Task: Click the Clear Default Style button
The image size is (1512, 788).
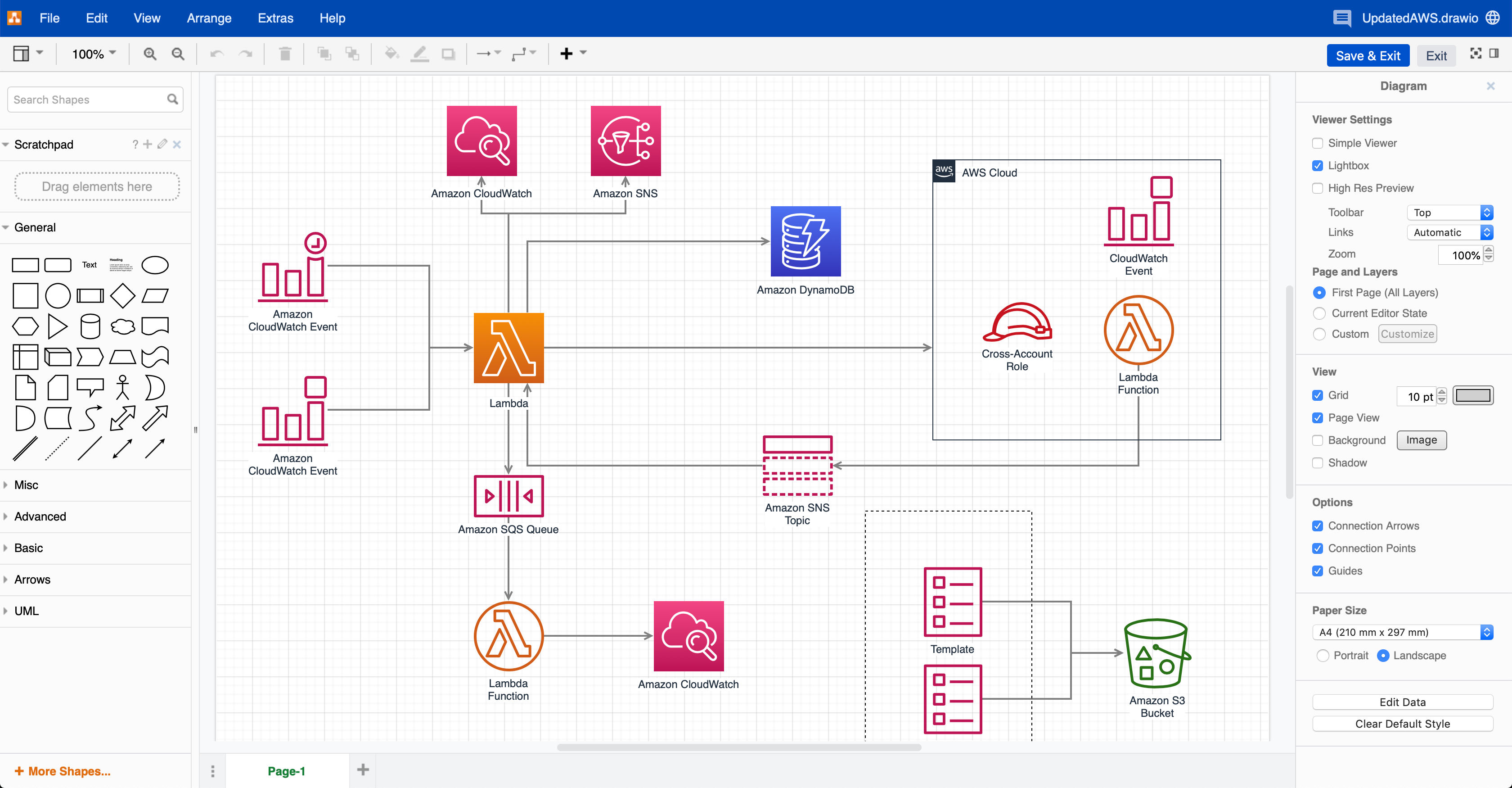Action: coord(1403,724)
